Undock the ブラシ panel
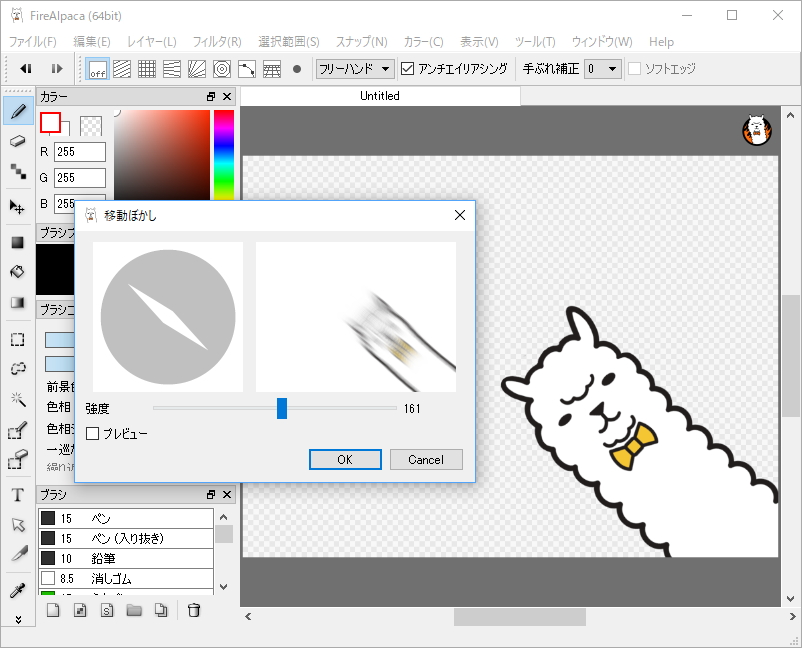802x648 pixels. pyautogui.click(x=211, y=495)
